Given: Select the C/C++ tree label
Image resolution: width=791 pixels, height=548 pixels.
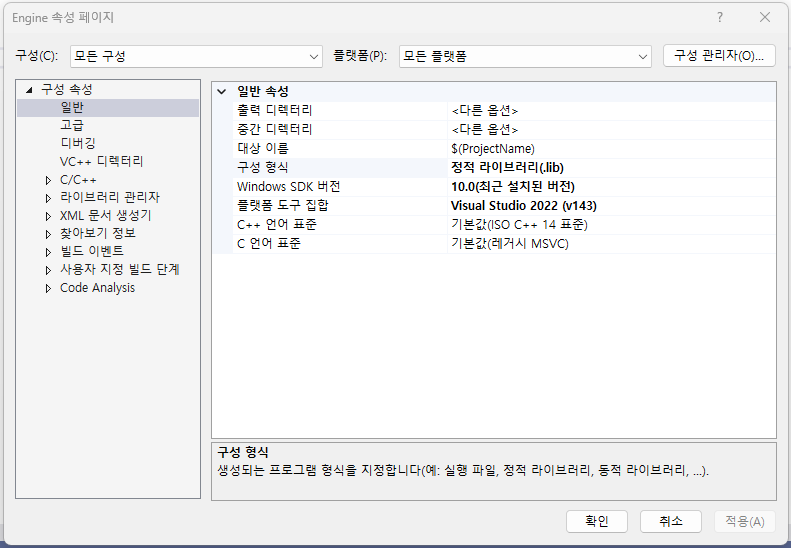Looking at the screenshot, I should tap(78, 180).
